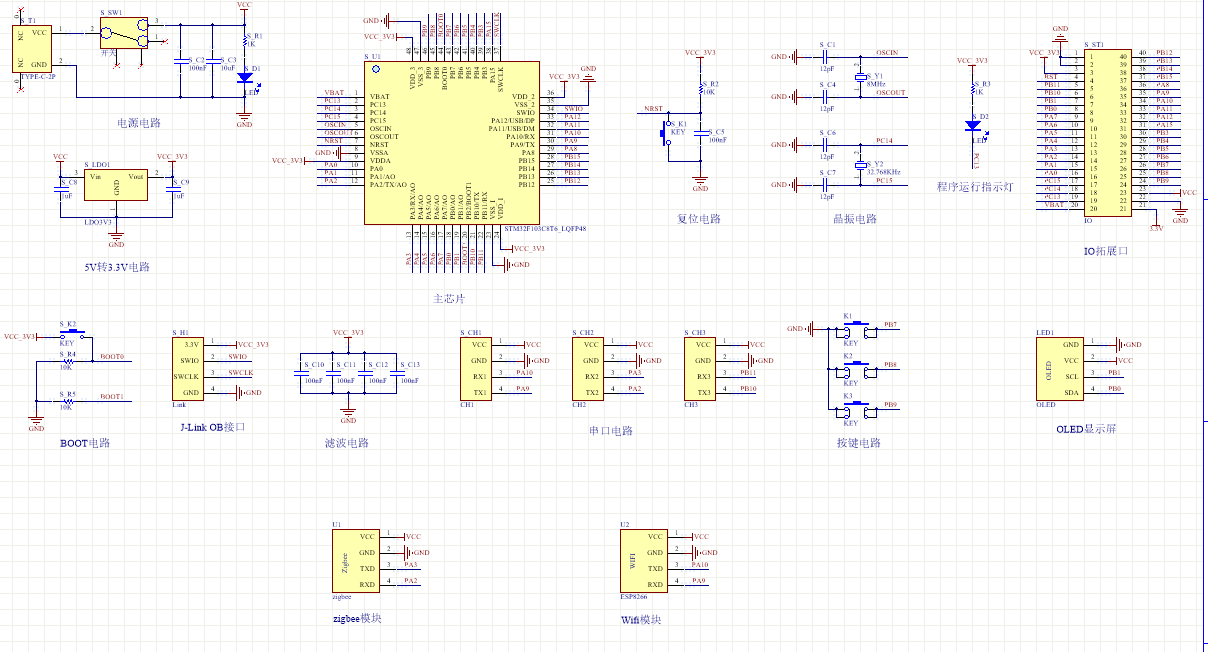Click the 5V转3.3V电路 section label
Image resolution: width=1208 pixels, height=652 pixels.
point(117,267)
